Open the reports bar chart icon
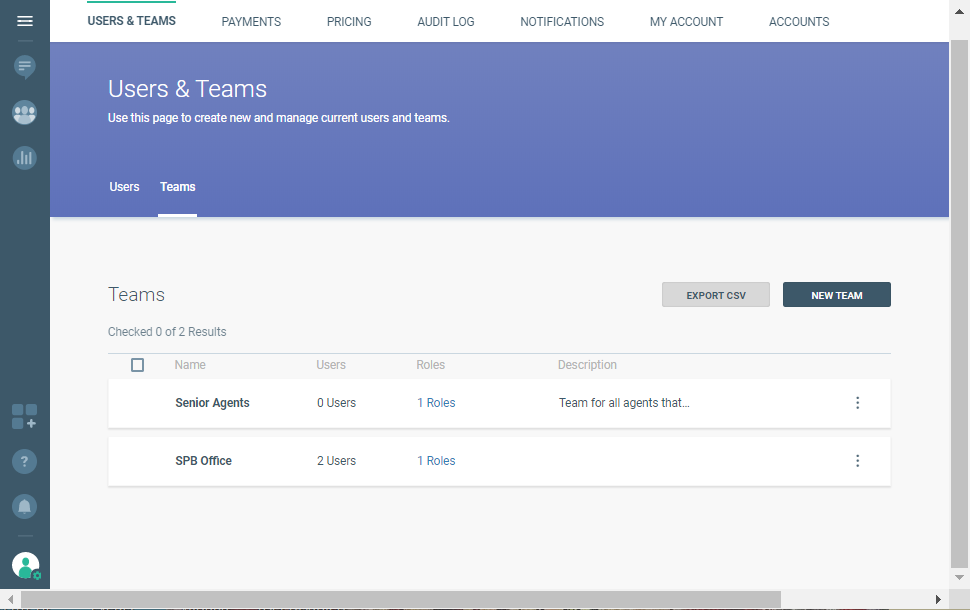The width and height of the screenshot is (970, 610). pyautogui.click(x=25, y=157)
